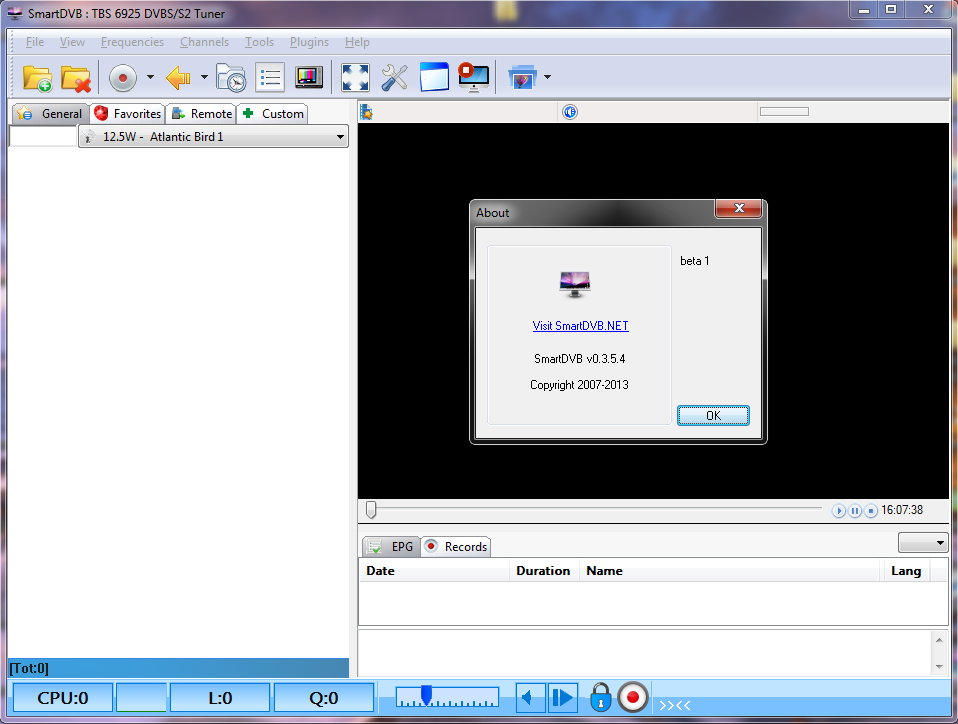Click the description pane scroll down arrow

pos(939,667)
